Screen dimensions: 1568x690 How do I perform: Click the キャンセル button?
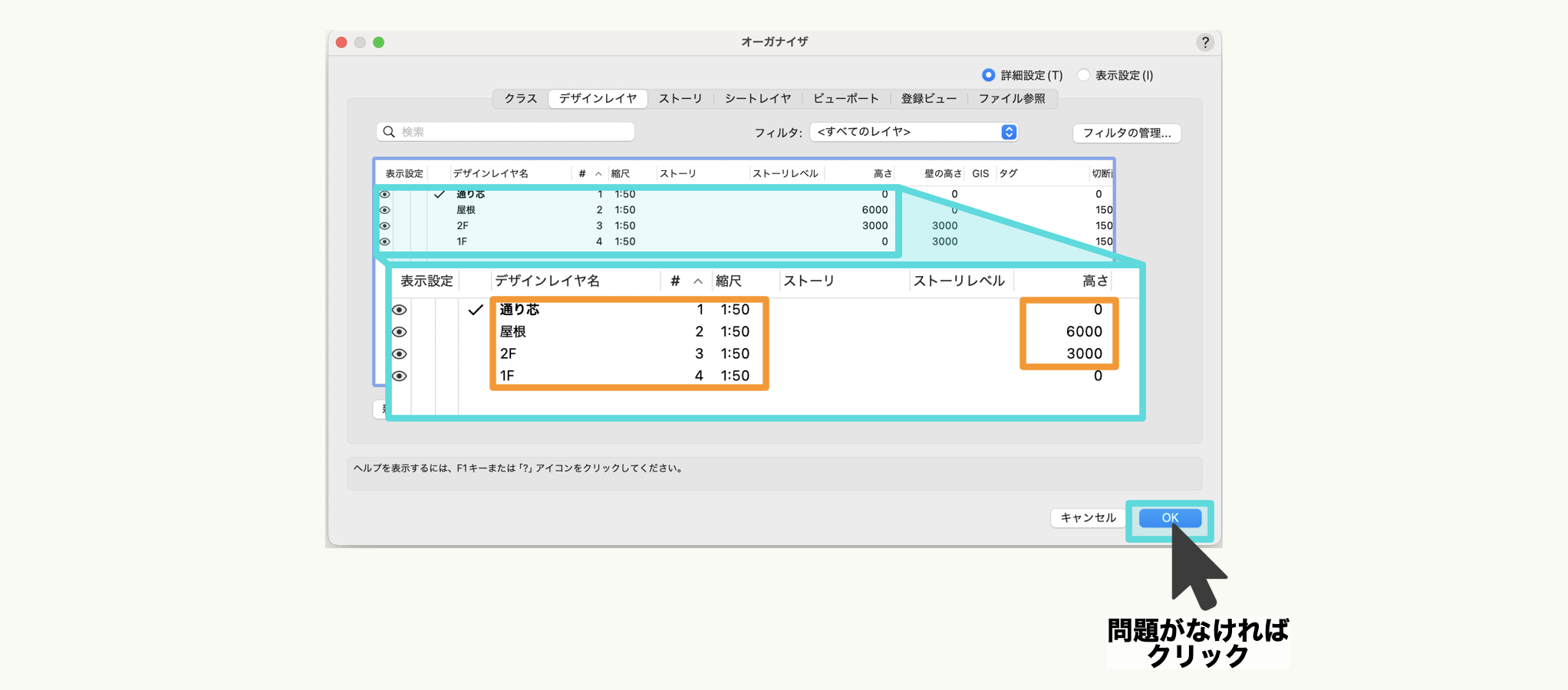click(x=1088, y=517)
